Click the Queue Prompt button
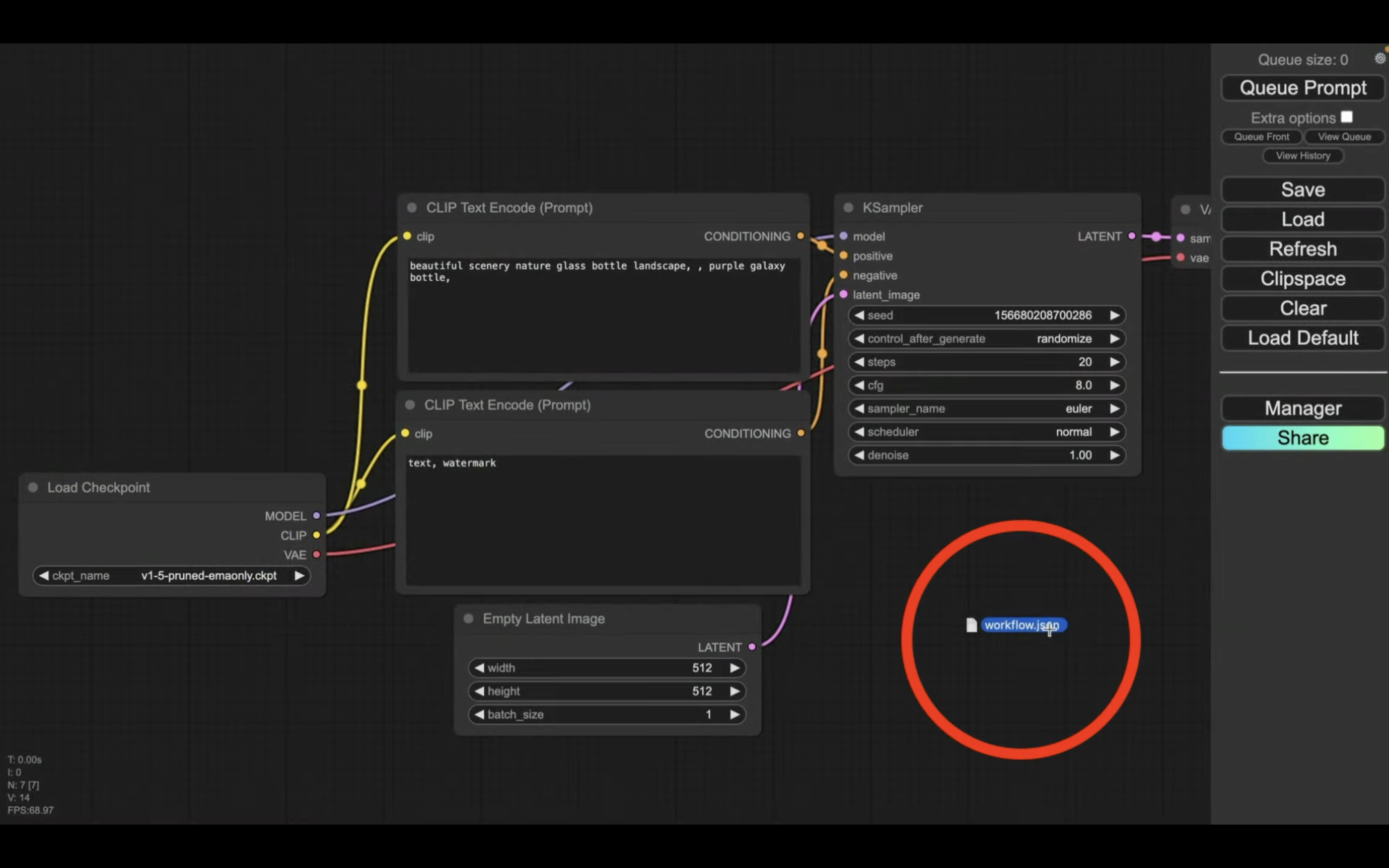 [x=1303, y=88]
